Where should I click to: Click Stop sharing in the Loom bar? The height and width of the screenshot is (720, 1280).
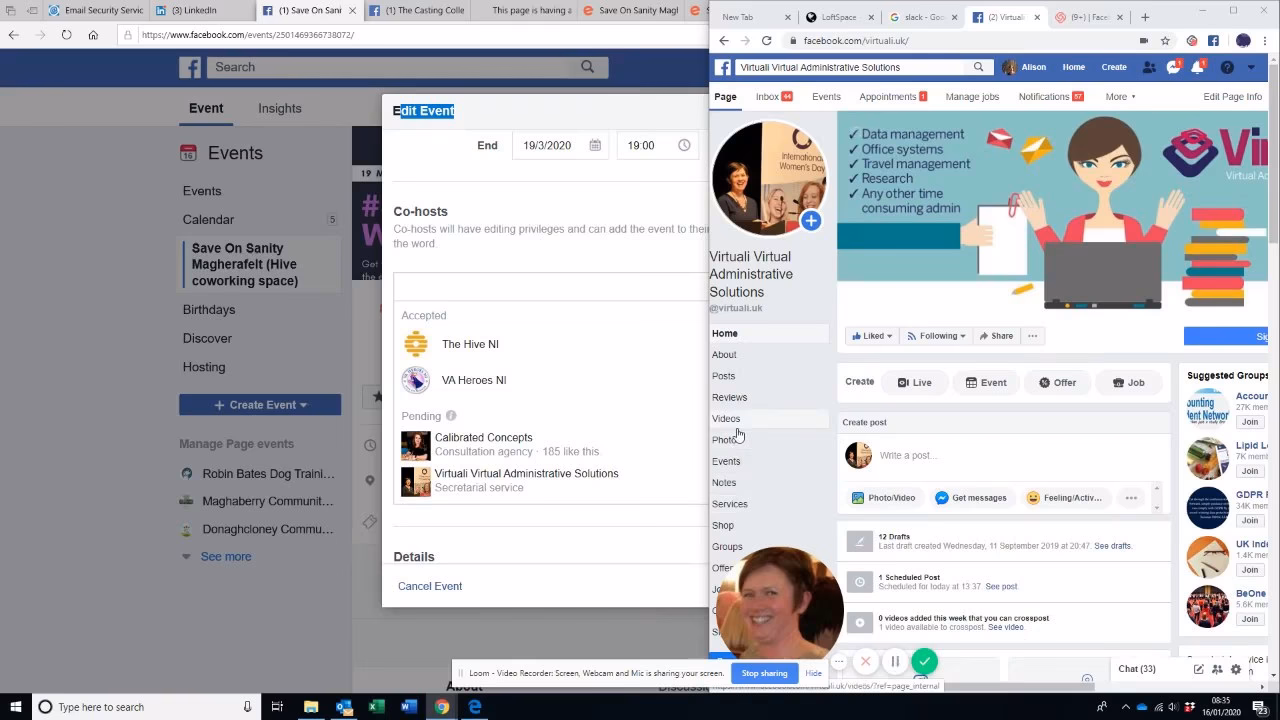(764, 673)
